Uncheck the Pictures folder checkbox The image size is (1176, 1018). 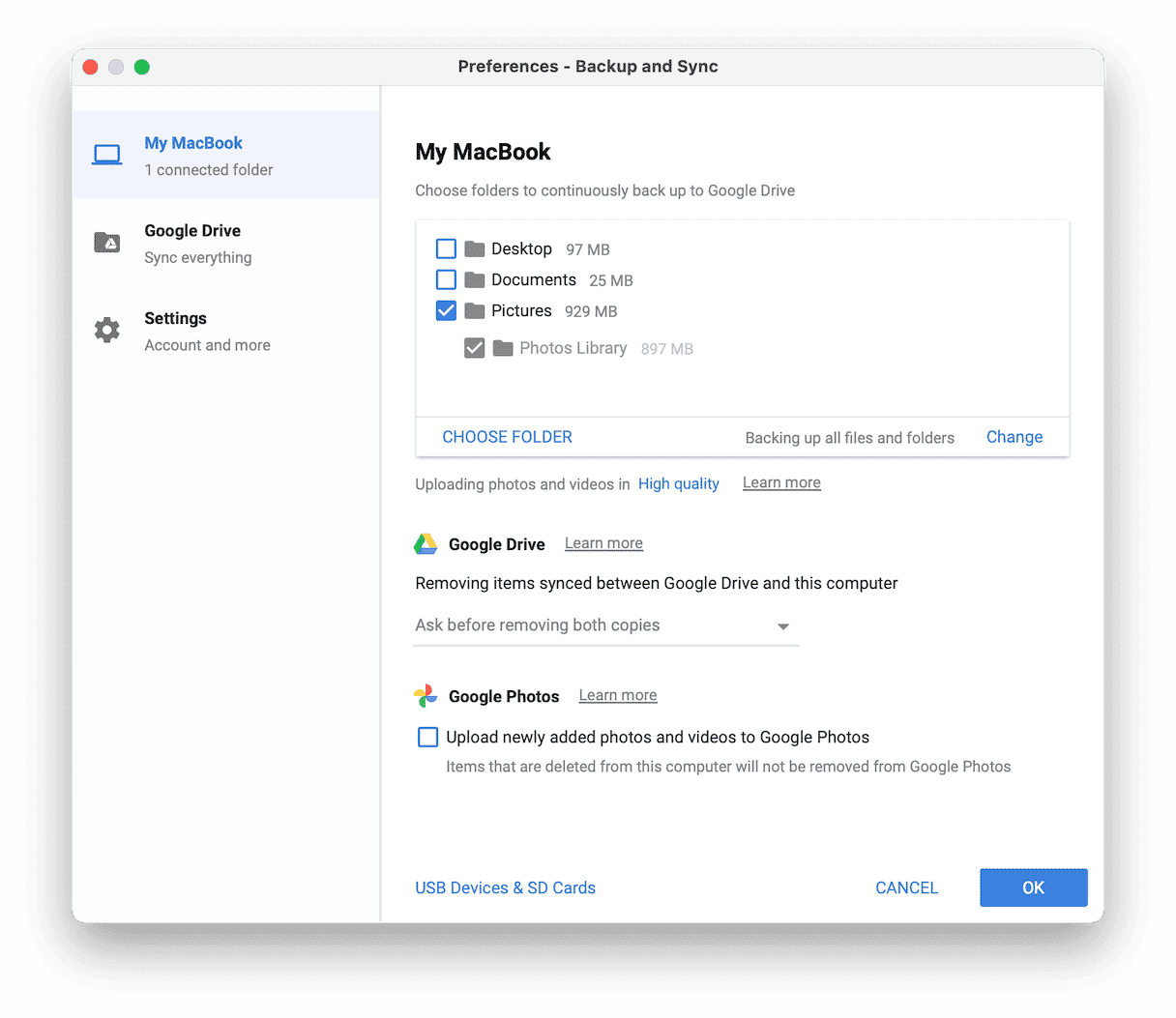tap(446, 311)
